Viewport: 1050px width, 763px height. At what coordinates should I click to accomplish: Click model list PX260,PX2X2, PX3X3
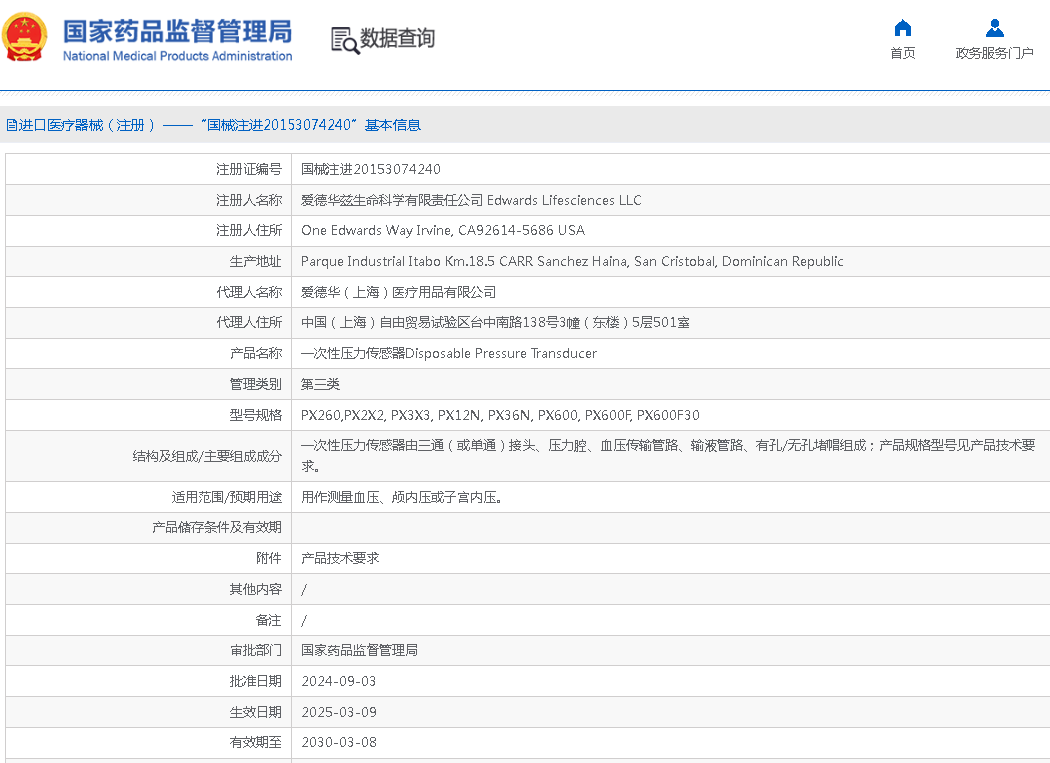pos(500,415)
